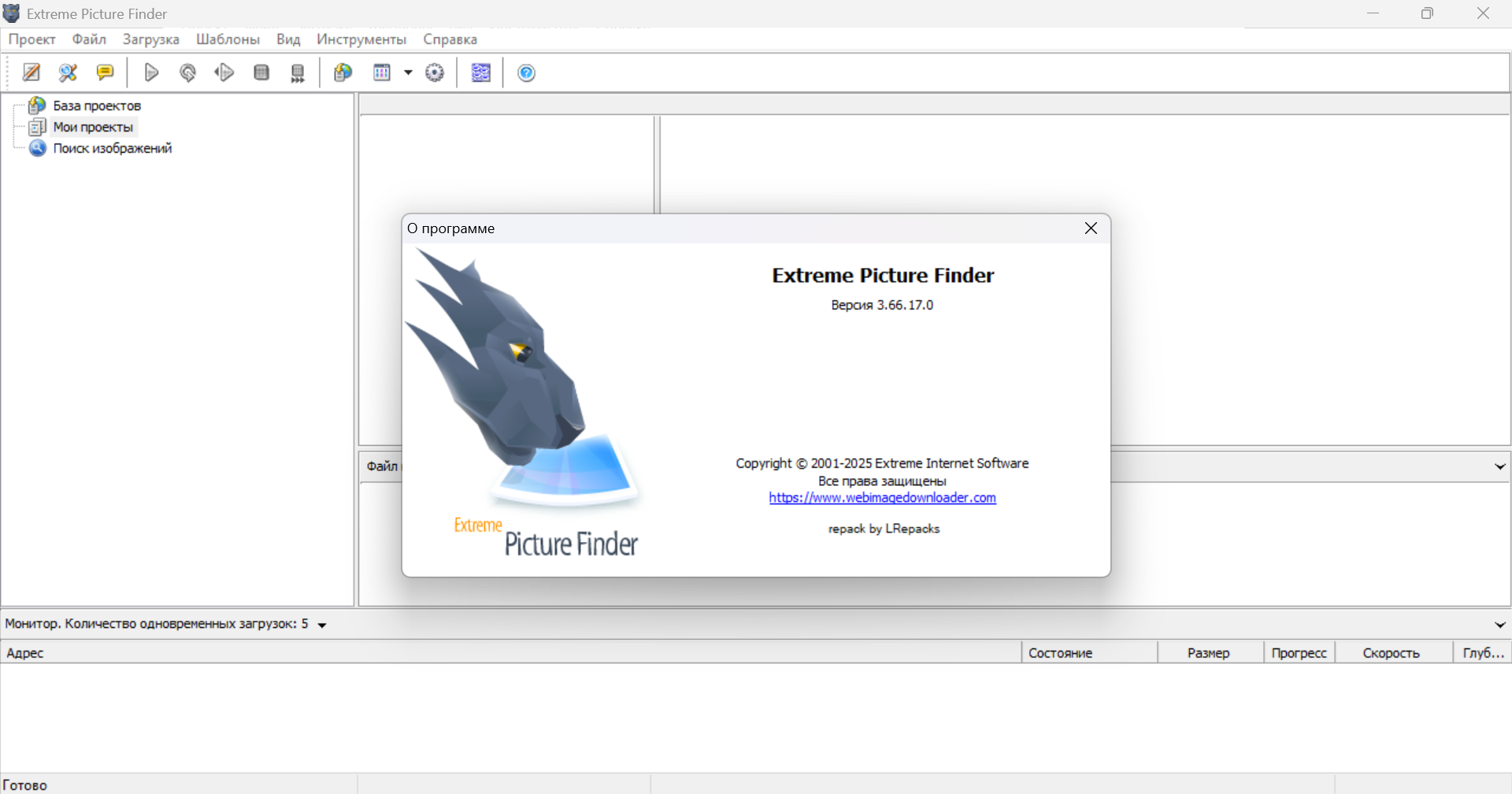Open the Файл menu
The image size is (1512, 794).
(89, 39)
